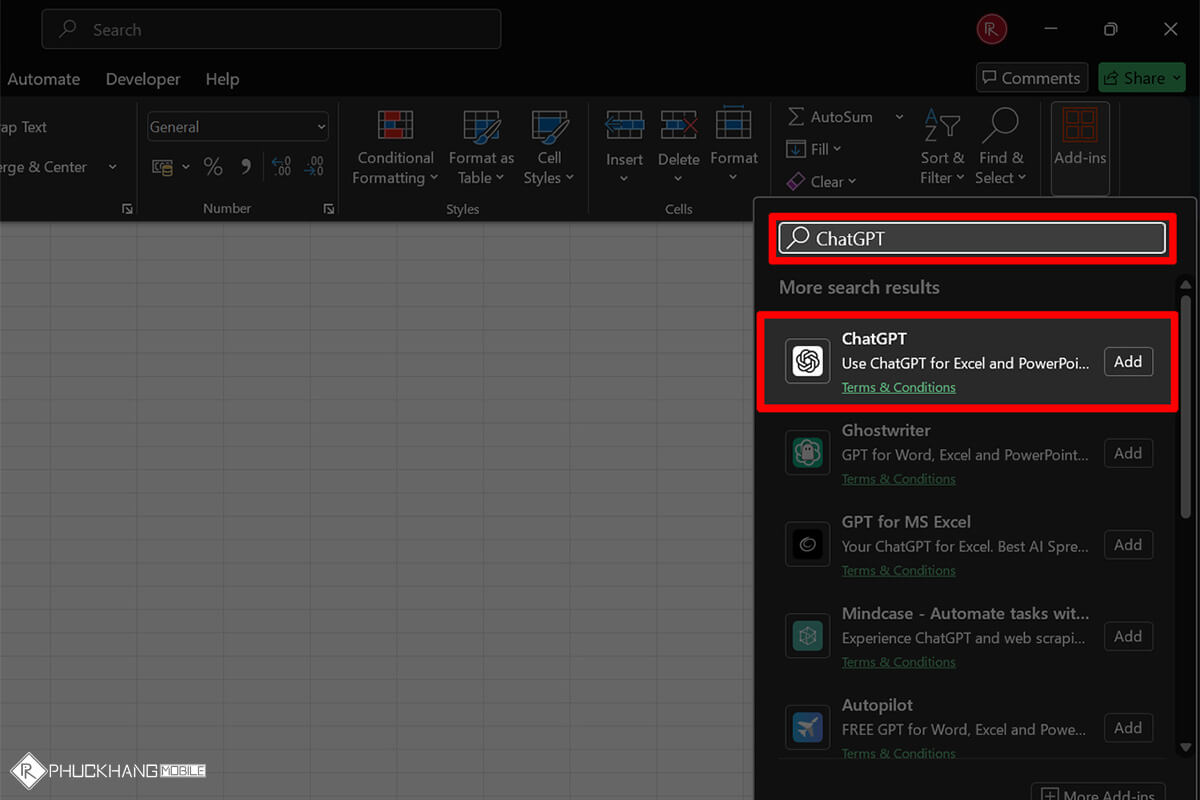Add the Autopilot add-in
Image resolution: width=1200 pixels, height=800 pixels.
pyautogui.click(x=1128, y=728)
